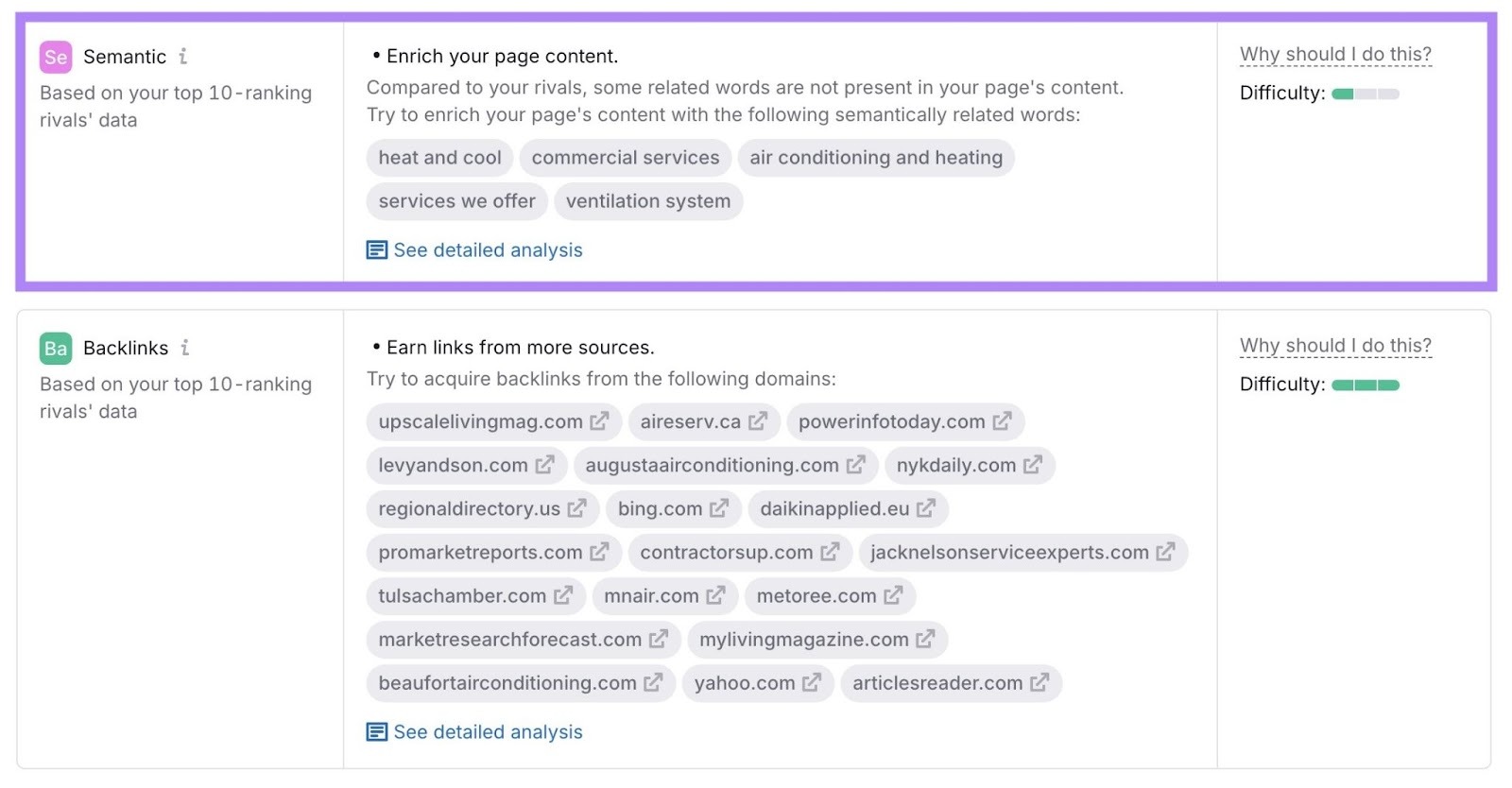Viewport: 1512px width, 788px height.
Task: Click the external link icon on aireserv.ca
Action: tap(757, 421)
